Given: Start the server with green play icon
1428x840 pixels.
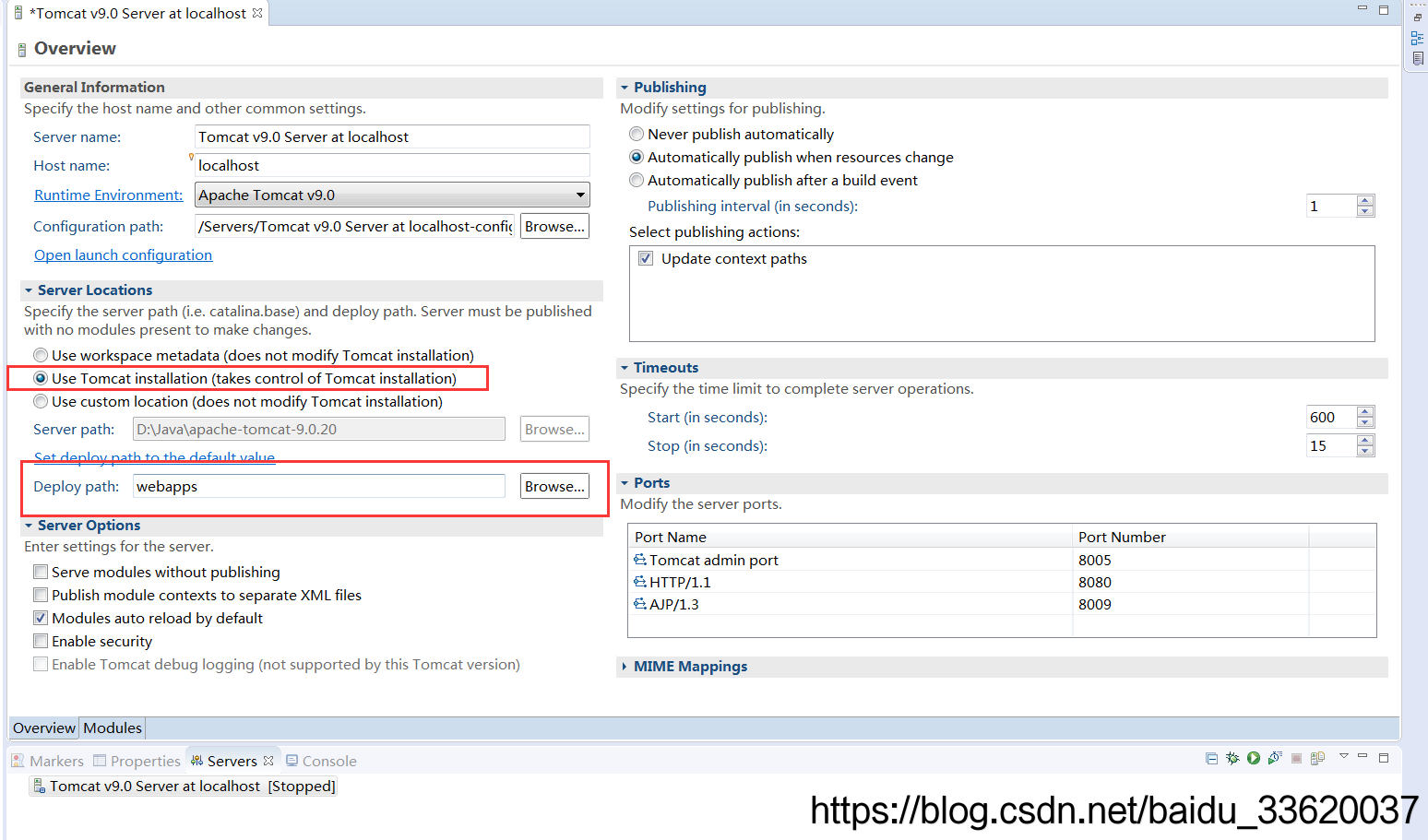Looking at the screenshot, I should tap(1254, 758).
